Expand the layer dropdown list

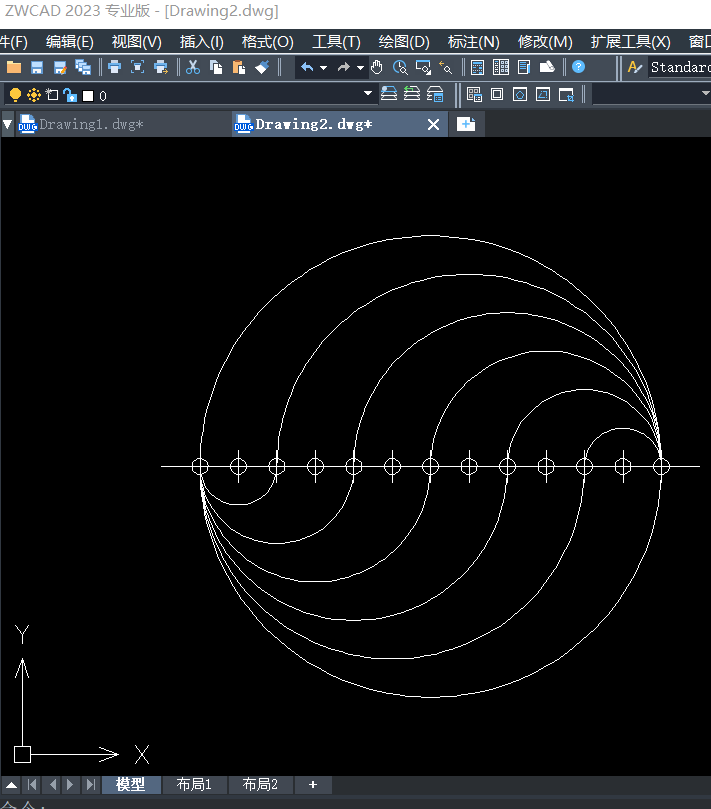(x=368, y=93)
